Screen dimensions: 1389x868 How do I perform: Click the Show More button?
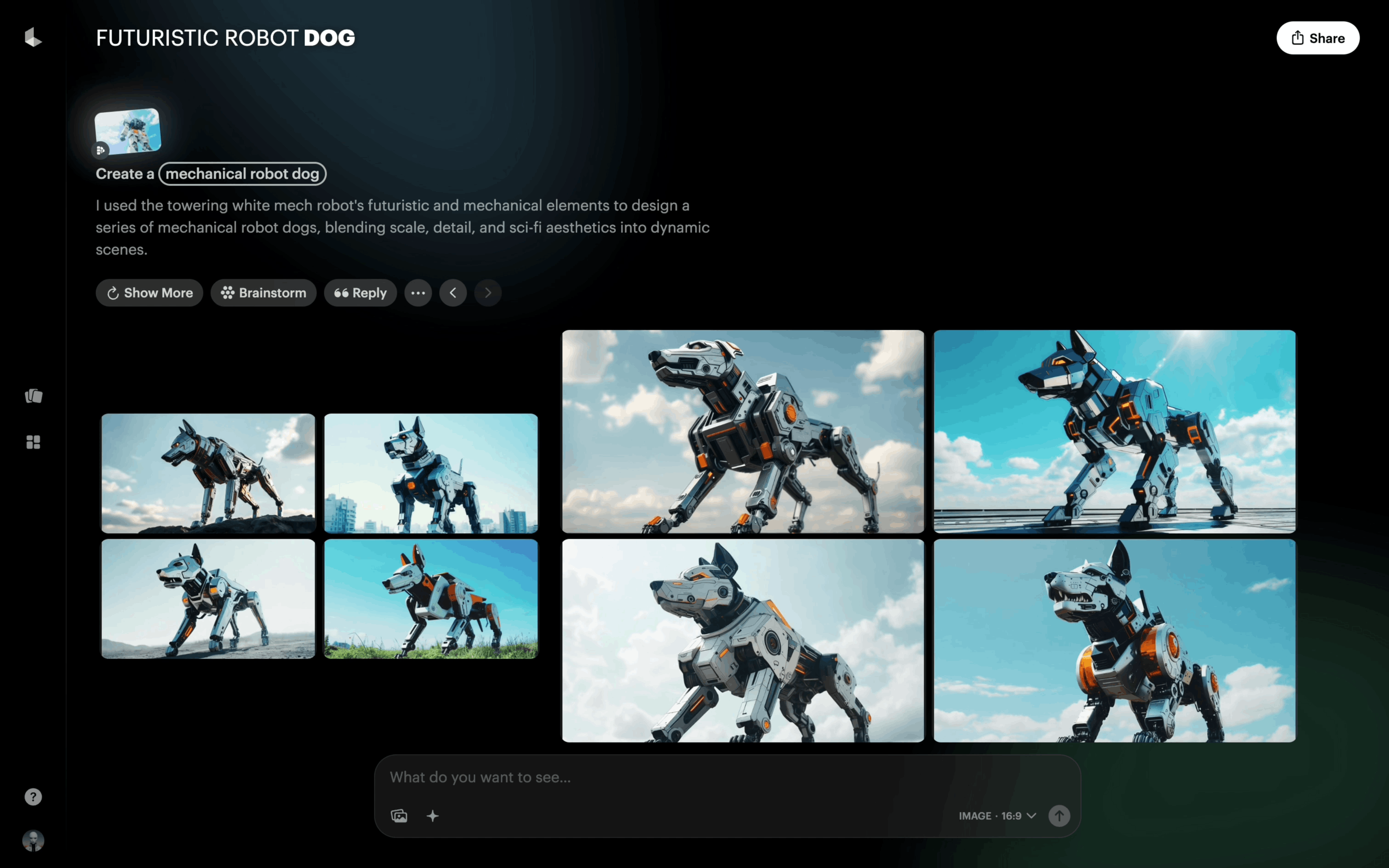149,293
